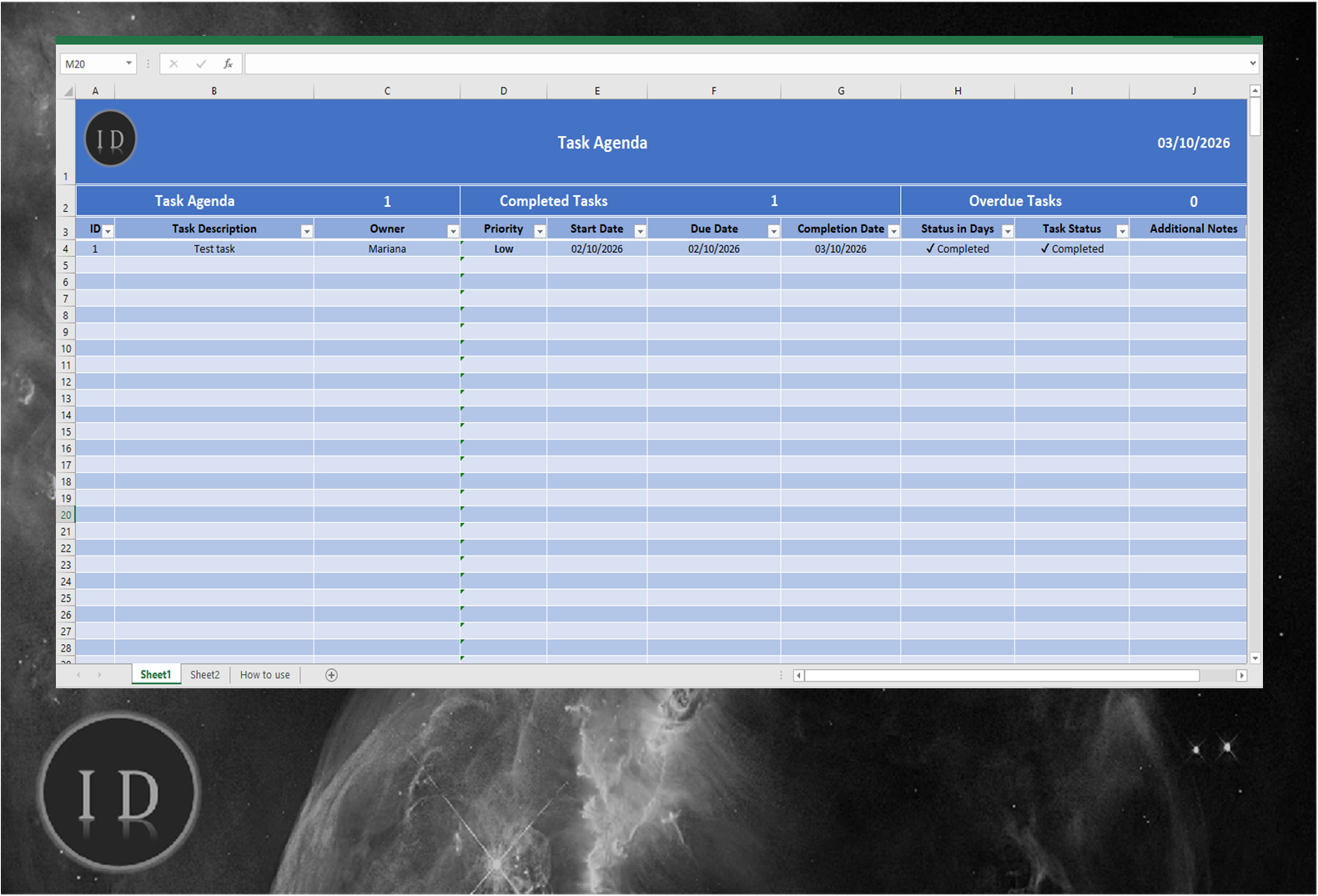Open the Owner column filter dropdown
1318x896 pixels.
click(x=453, y=231)
